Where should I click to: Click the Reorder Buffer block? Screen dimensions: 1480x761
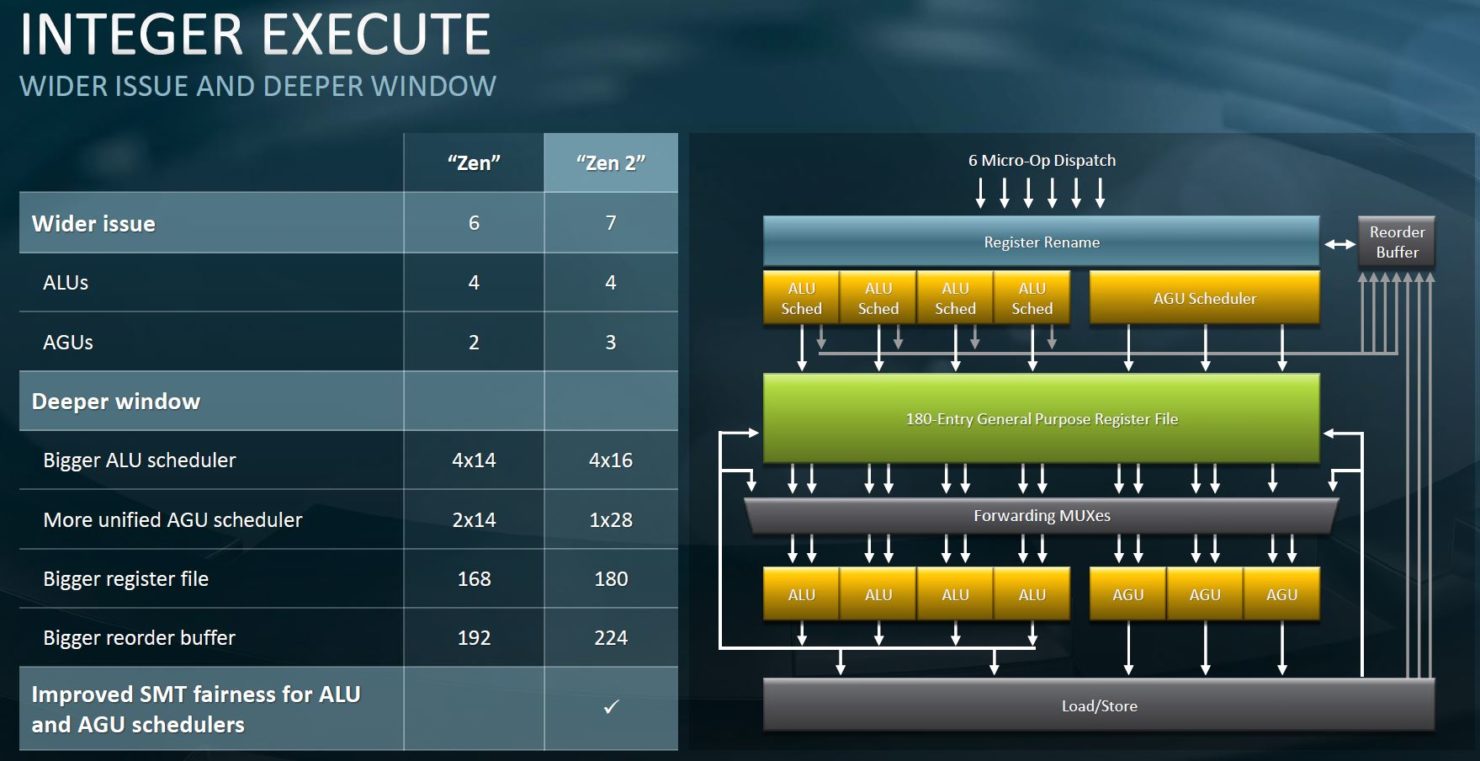click(1396, 242)
